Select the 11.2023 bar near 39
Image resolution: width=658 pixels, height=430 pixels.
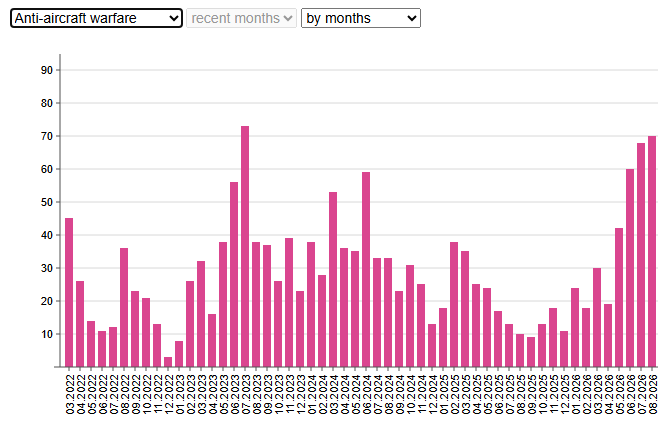[x=289, y=302]
